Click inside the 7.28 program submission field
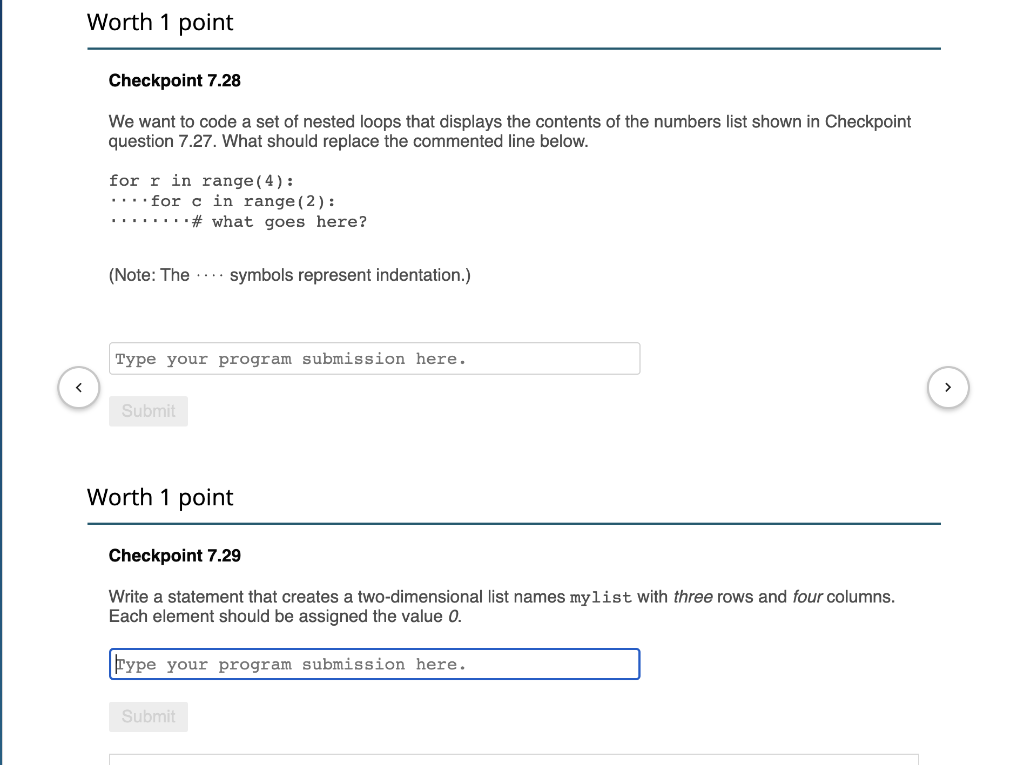Image resolution: width=1024 pixels, height=765 pixels. 374,358
